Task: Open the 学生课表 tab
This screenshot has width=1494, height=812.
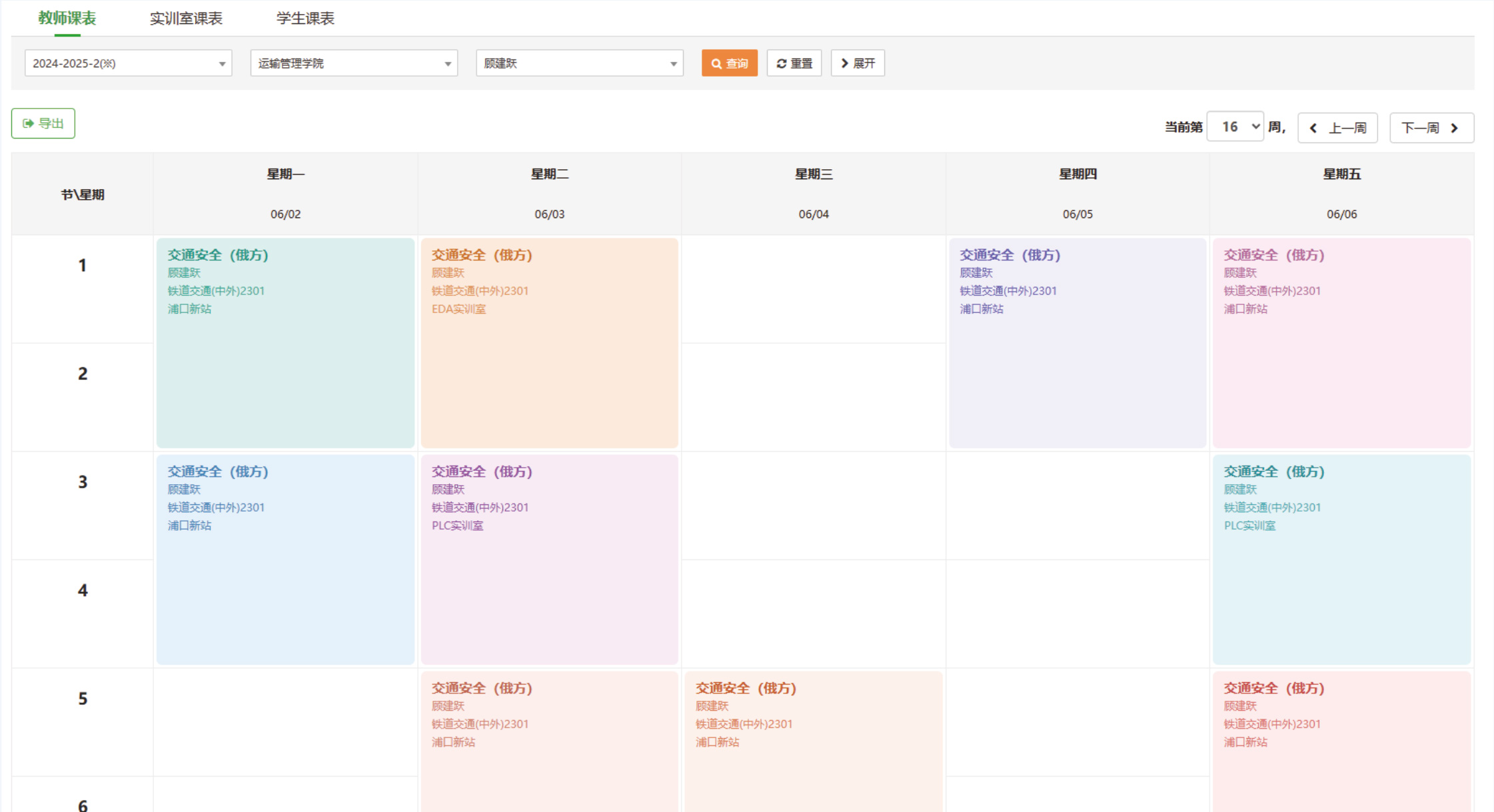Action: point(305,18)
